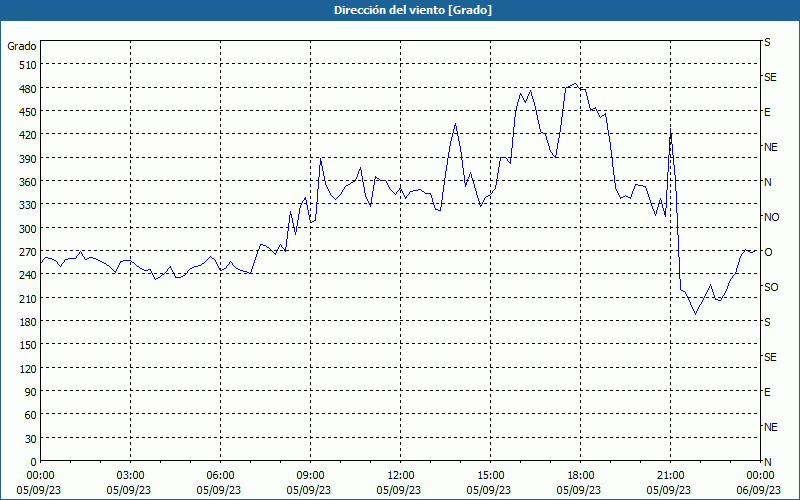
Task: Click the 03:00 time axis label
Action: (131, 476)
